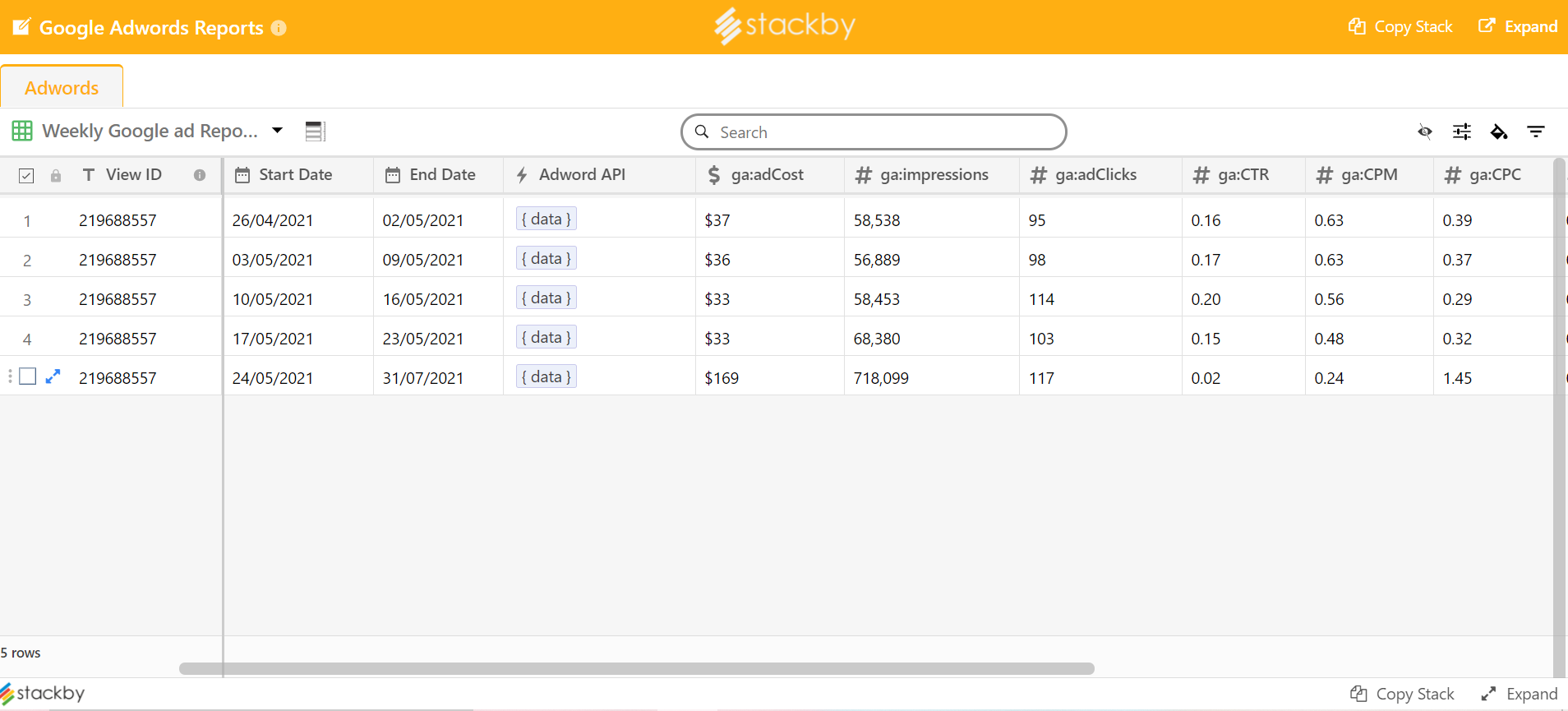Click the horizontal scrollbar at table bottom
1568x711 pixels.
pos(637,668)
